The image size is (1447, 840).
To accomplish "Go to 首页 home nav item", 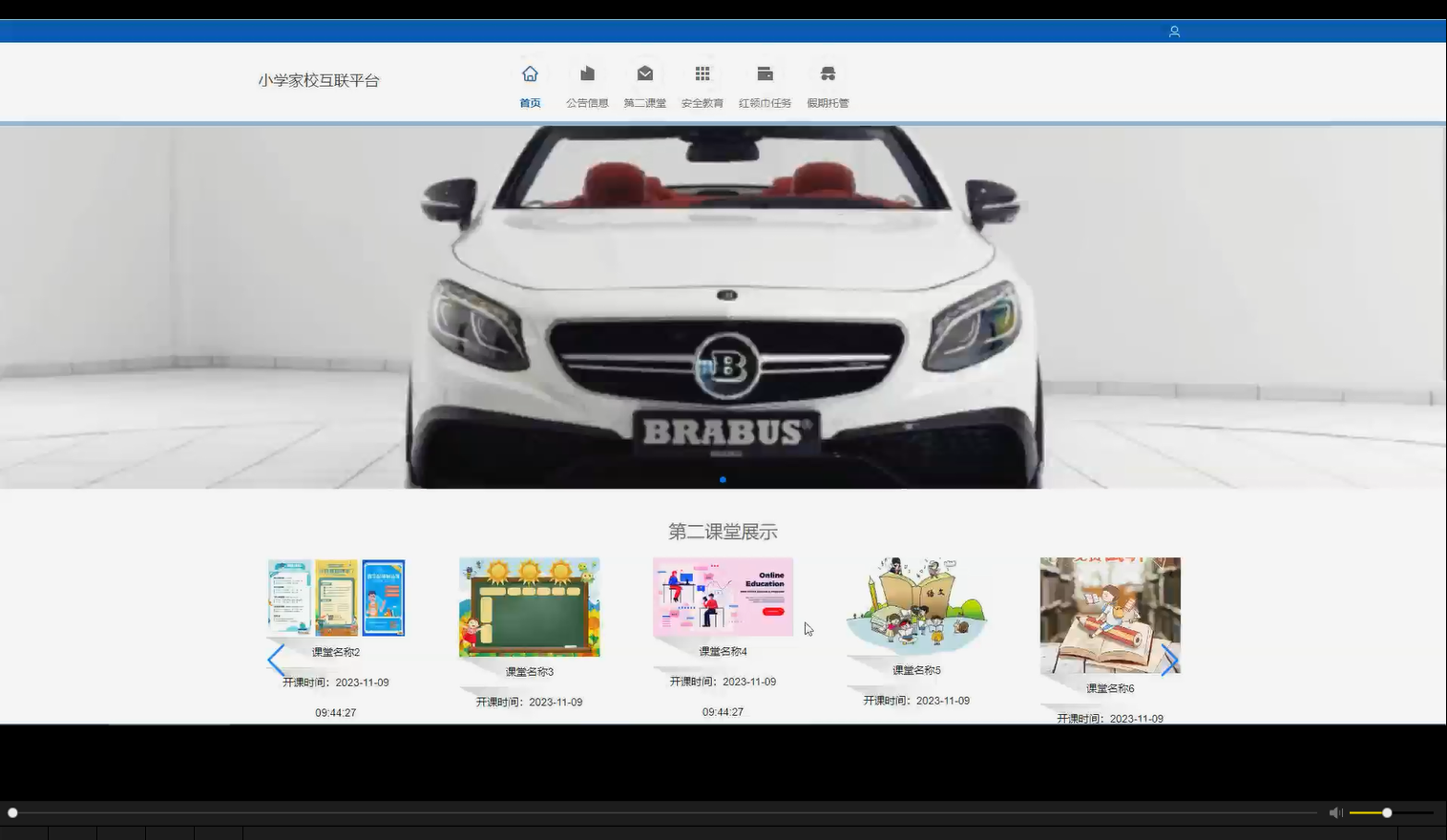I will [530, 86].
